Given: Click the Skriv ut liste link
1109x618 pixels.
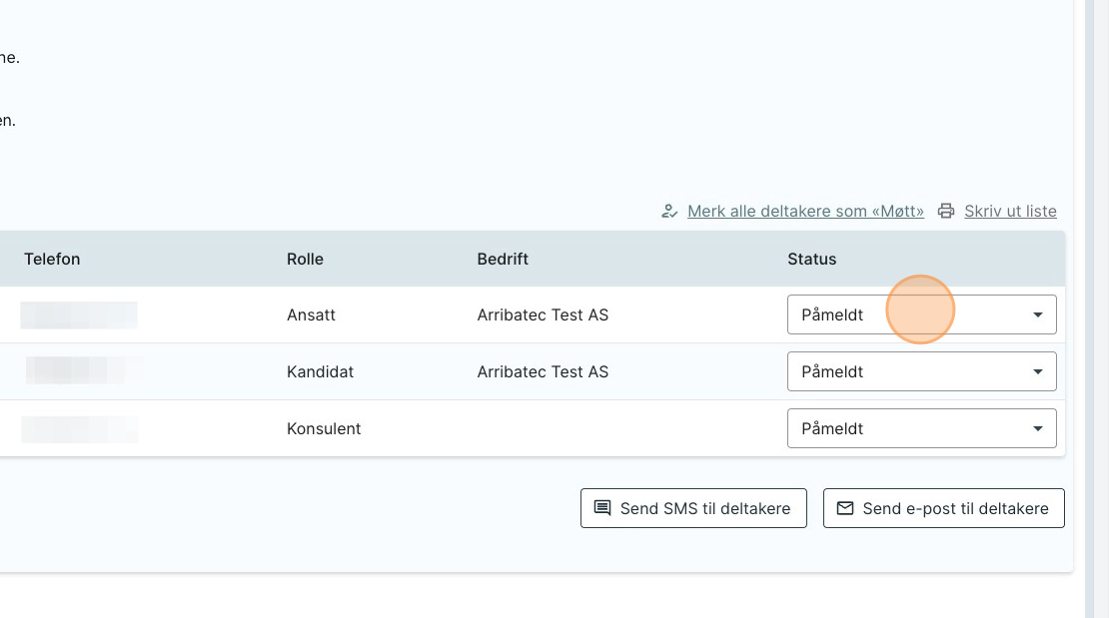Looking at the screenshot, I should coord(1010,211).
